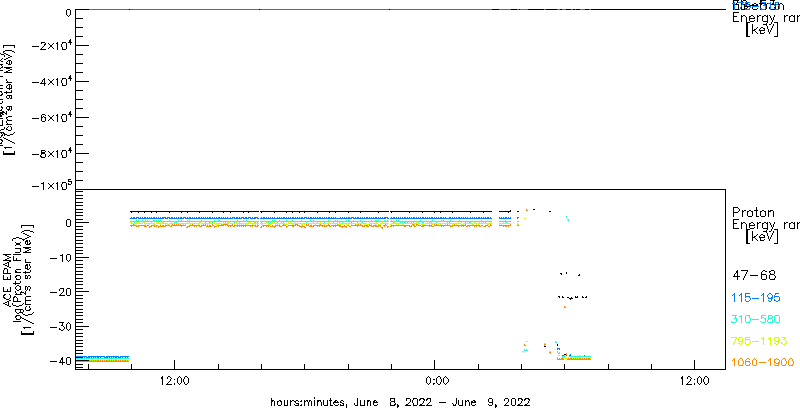Image resolution: width=800 pixels, height=410 pixels.
Task: Click the −6×10⁴ y-axis label in the top panel
Action: coord(52,117)
